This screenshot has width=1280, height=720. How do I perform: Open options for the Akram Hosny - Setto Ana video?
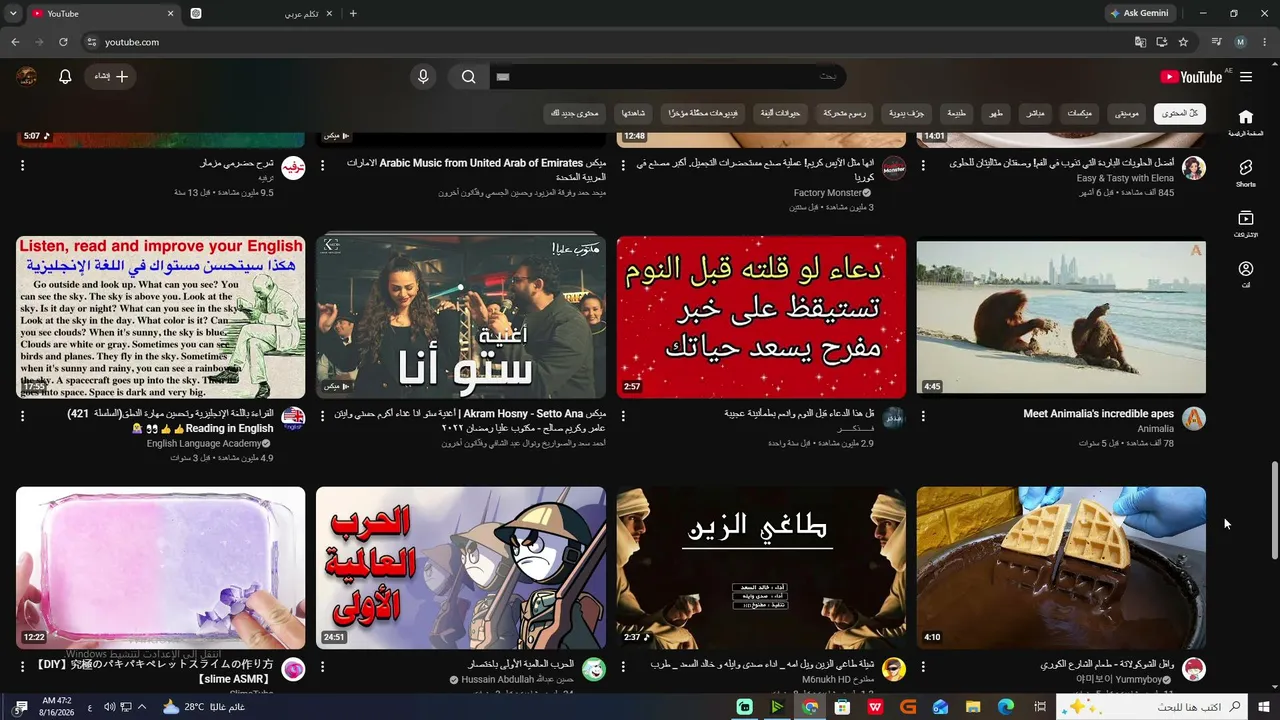point(322,416)
